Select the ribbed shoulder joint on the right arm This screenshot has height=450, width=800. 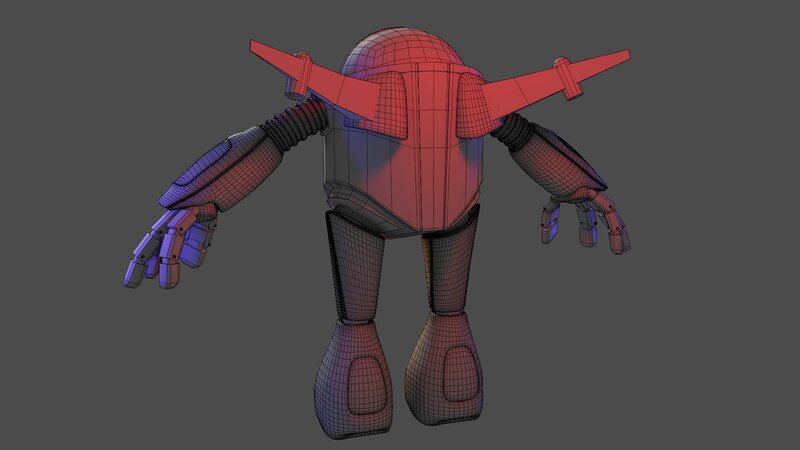[x=520, y=128]
